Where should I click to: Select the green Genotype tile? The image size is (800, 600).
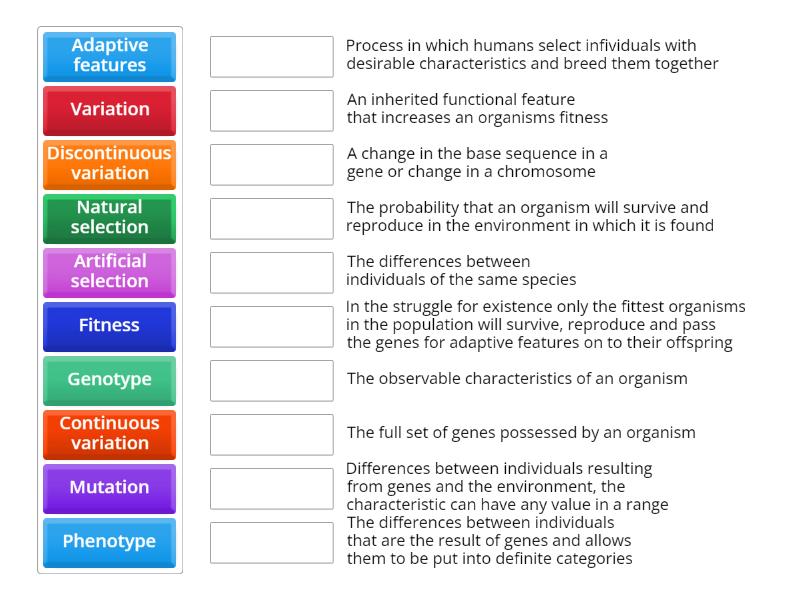[110, 380]
